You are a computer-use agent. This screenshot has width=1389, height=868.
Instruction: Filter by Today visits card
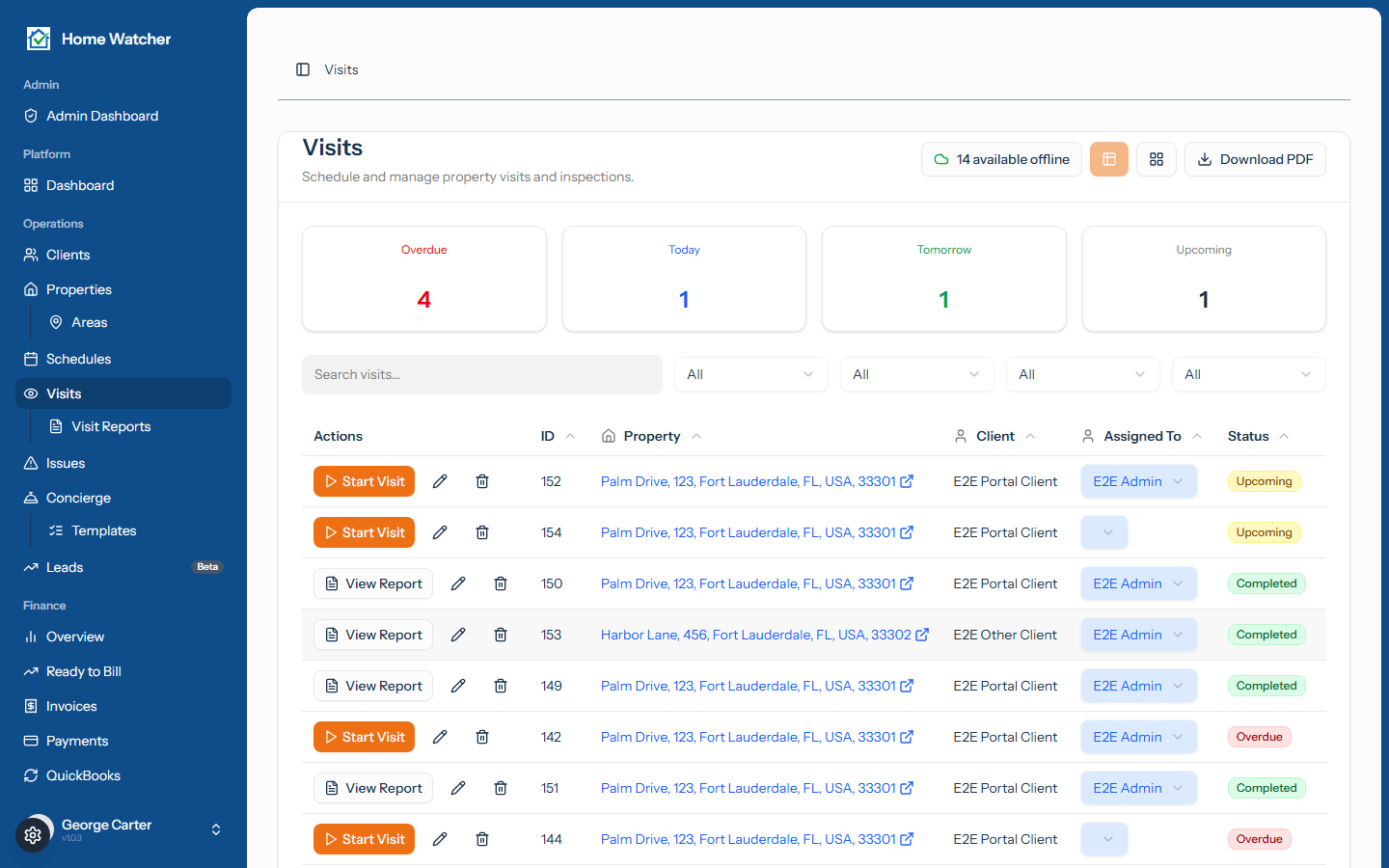click(684, 279)
